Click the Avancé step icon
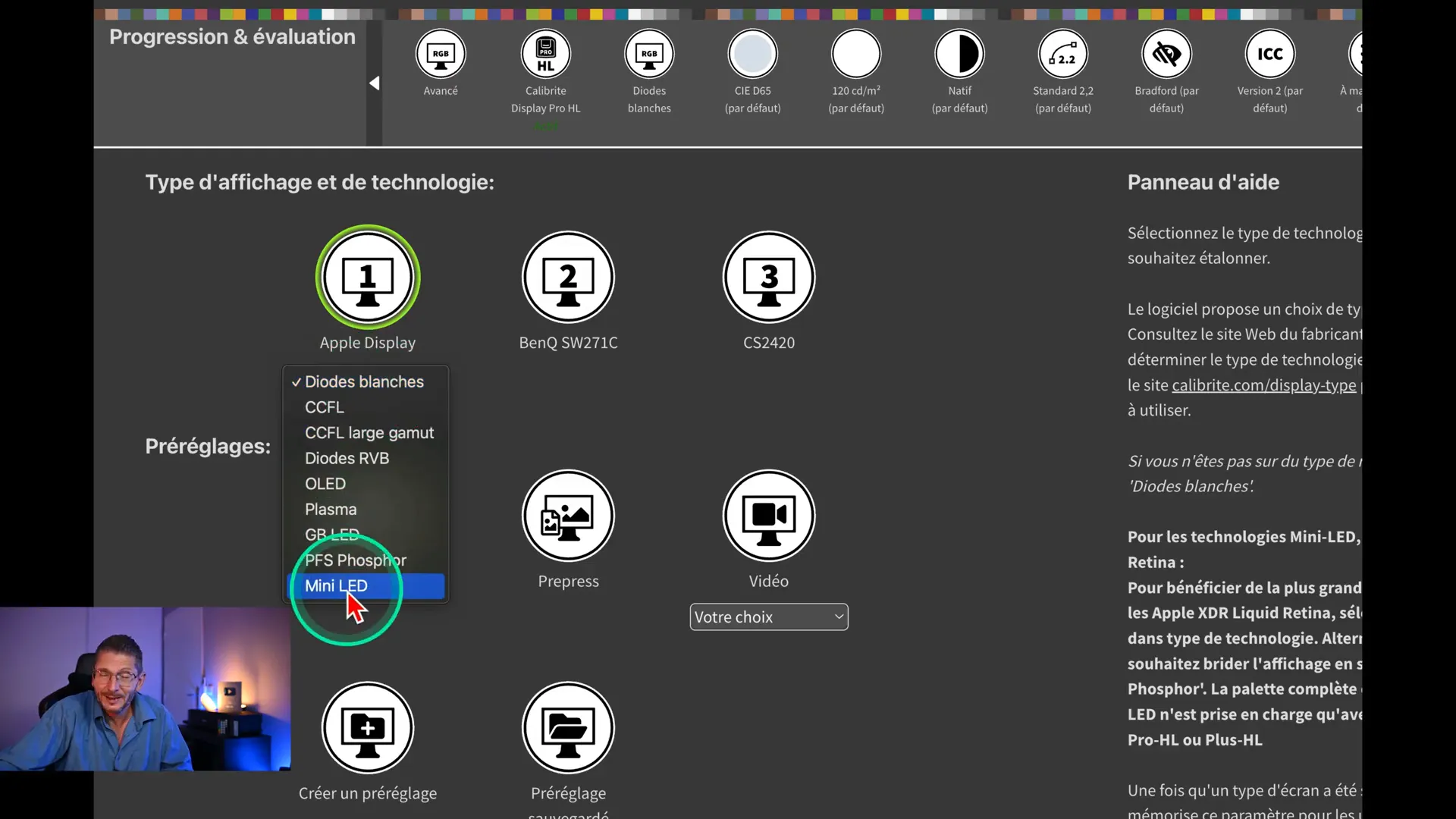Image resolution: width=1456 pixels, height=819 pixels. coord(441,54)
